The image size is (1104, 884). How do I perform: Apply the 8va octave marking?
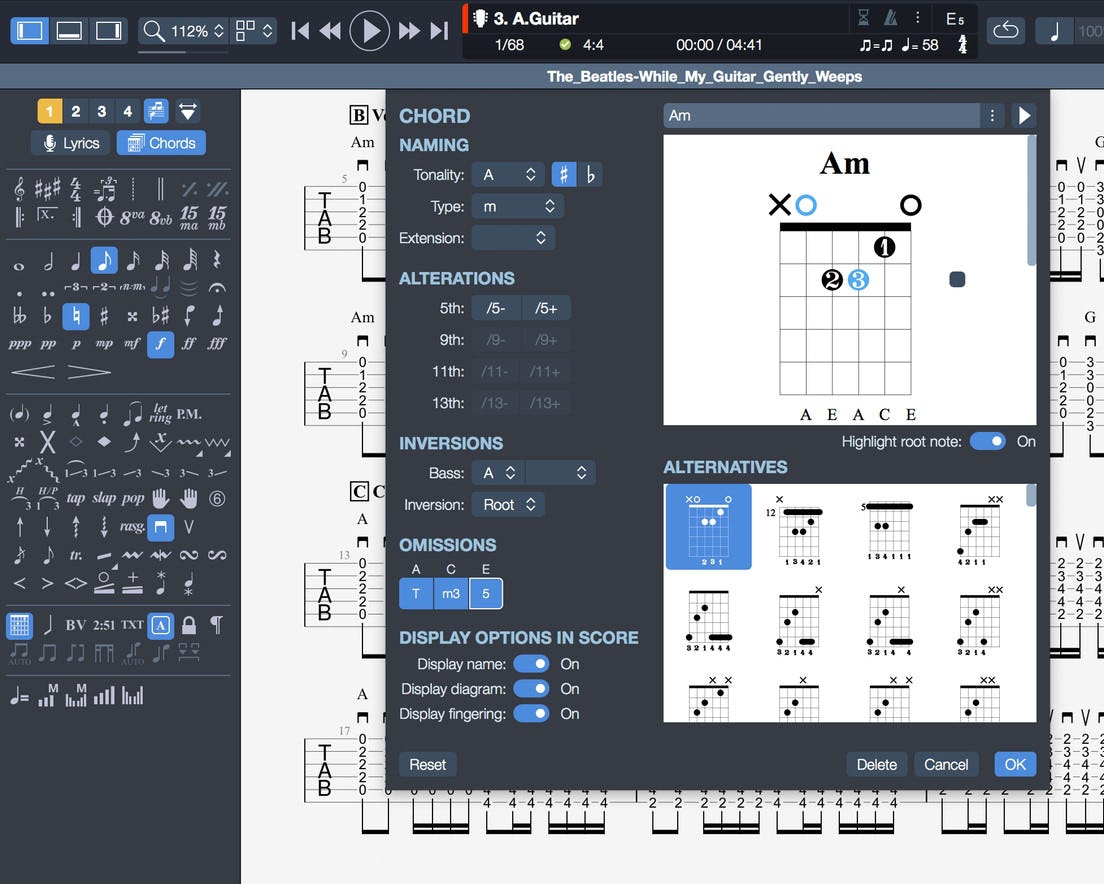coord(132,217)
